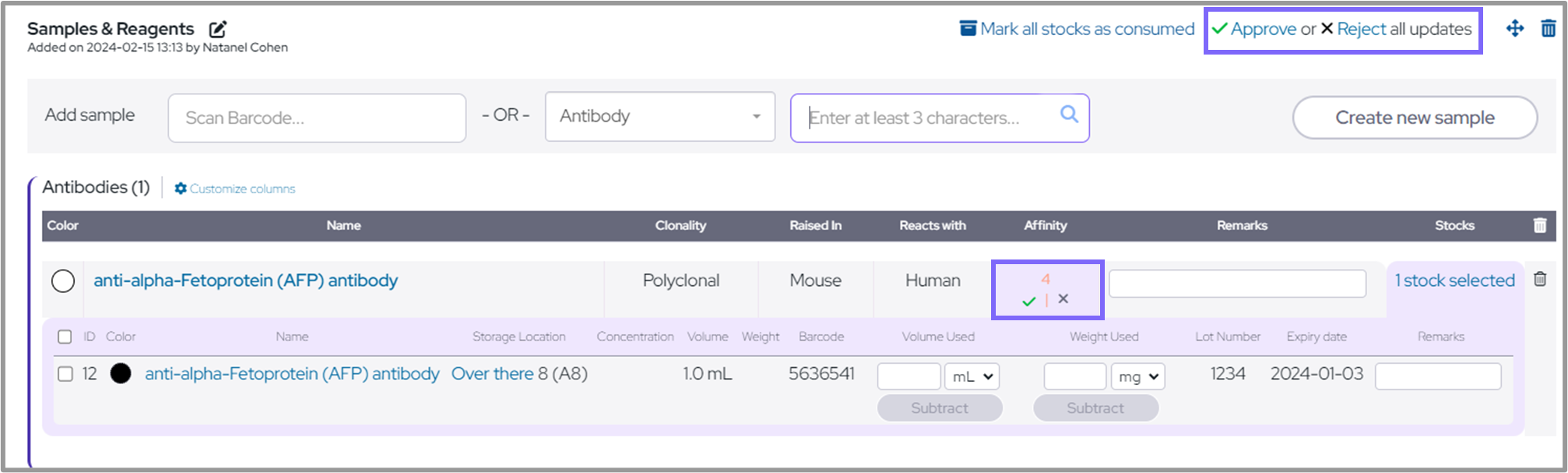Open the mg weight unit dropdown
The width and height of the screenshot is (1568, 473).
[1137, 376]
